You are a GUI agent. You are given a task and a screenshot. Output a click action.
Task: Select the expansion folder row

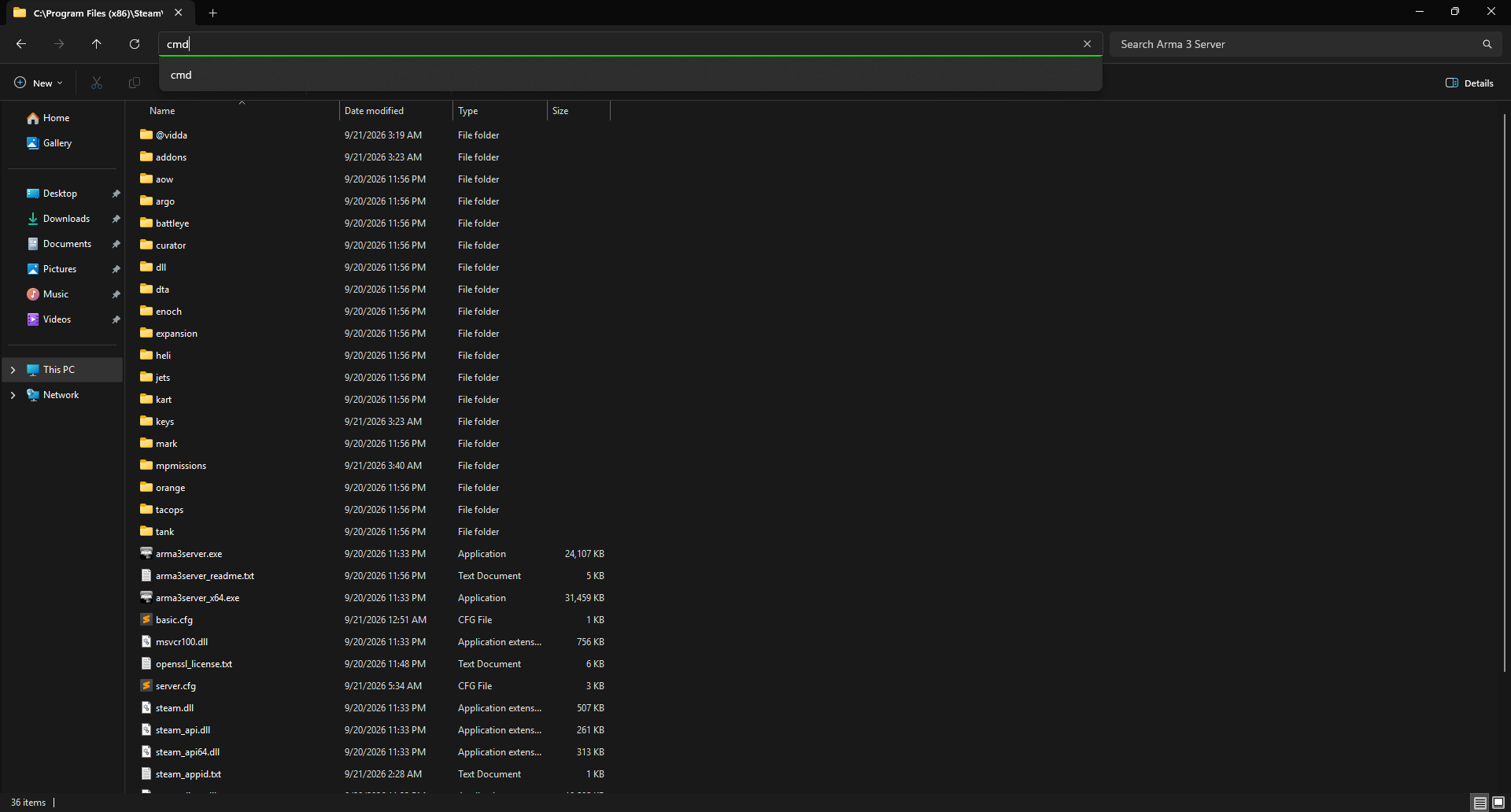point(373,334)
